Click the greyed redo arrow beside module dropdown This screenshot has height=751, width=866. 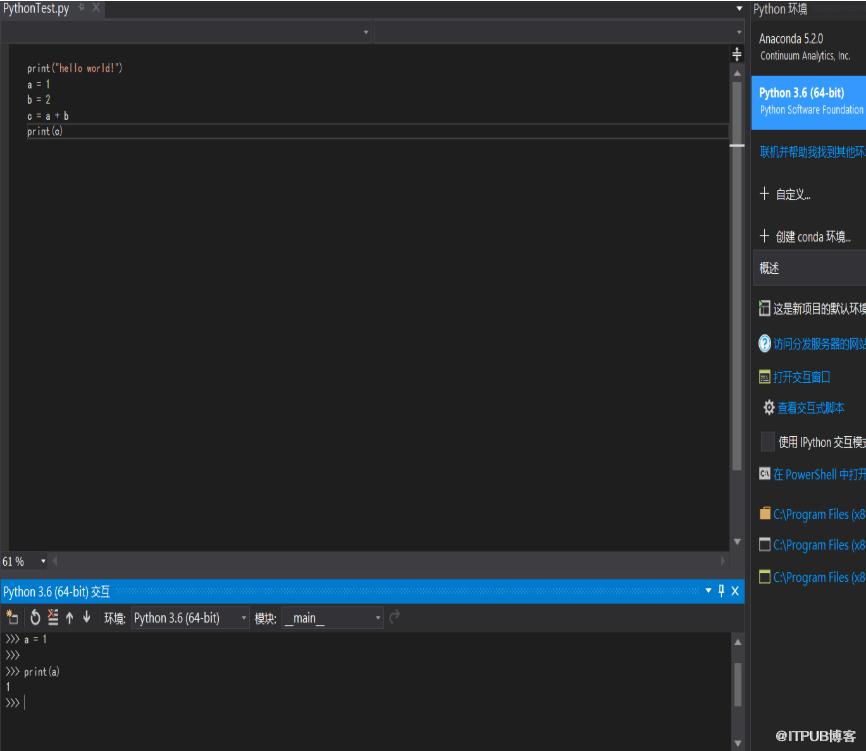(x=394, y=617)
